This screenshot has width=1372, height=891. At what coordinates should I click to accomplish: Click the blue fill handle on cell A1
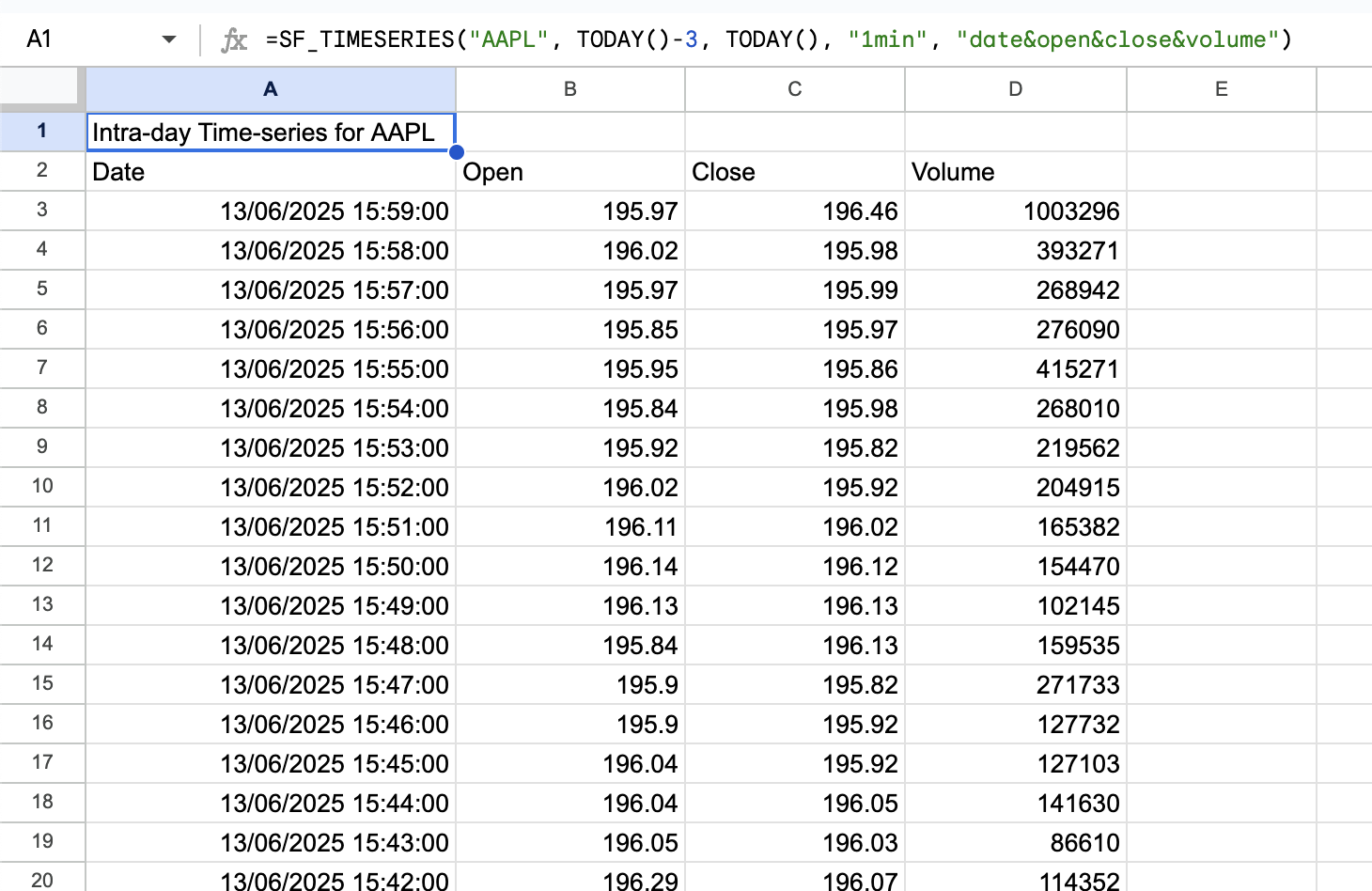[455, 151]
